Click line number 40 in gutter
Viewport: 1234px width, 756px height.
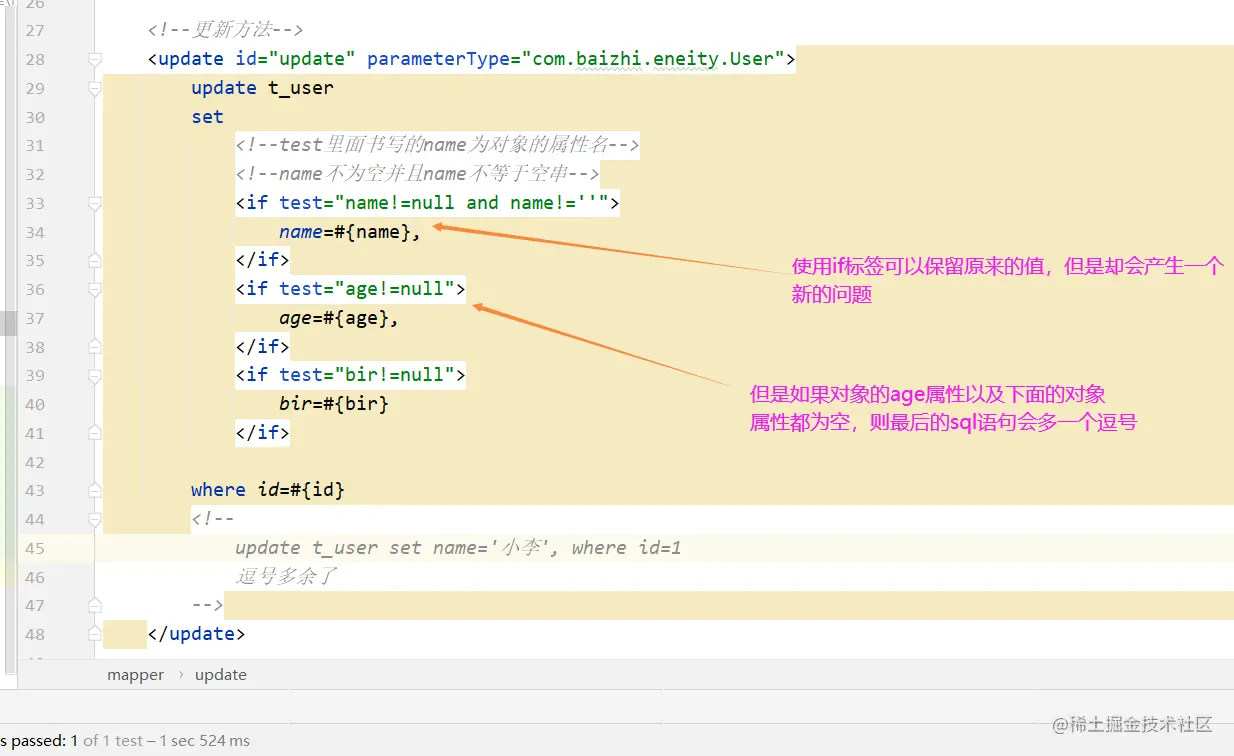coord(35,404)
